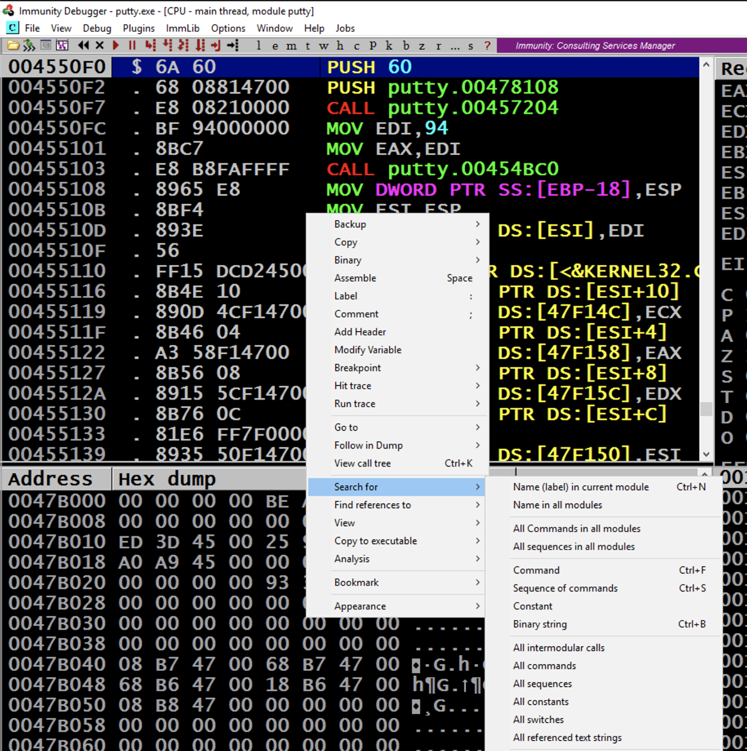
Task: Show Memory map with 'm' button
Action: point(291,46)
